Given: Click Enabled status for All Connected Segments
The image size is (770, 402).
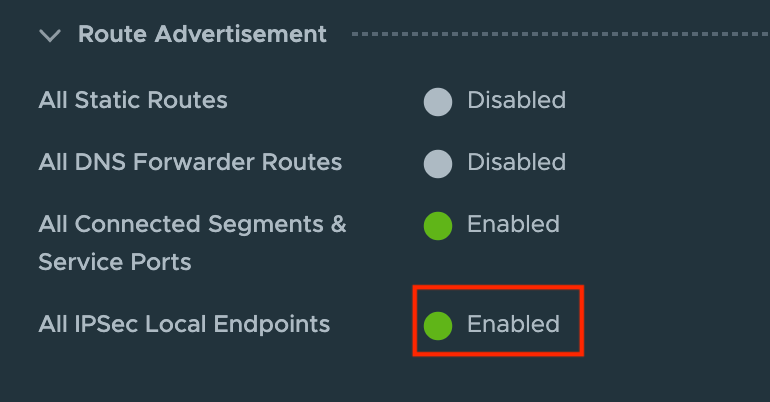Looking at the screenshot, I should point(513,224).
